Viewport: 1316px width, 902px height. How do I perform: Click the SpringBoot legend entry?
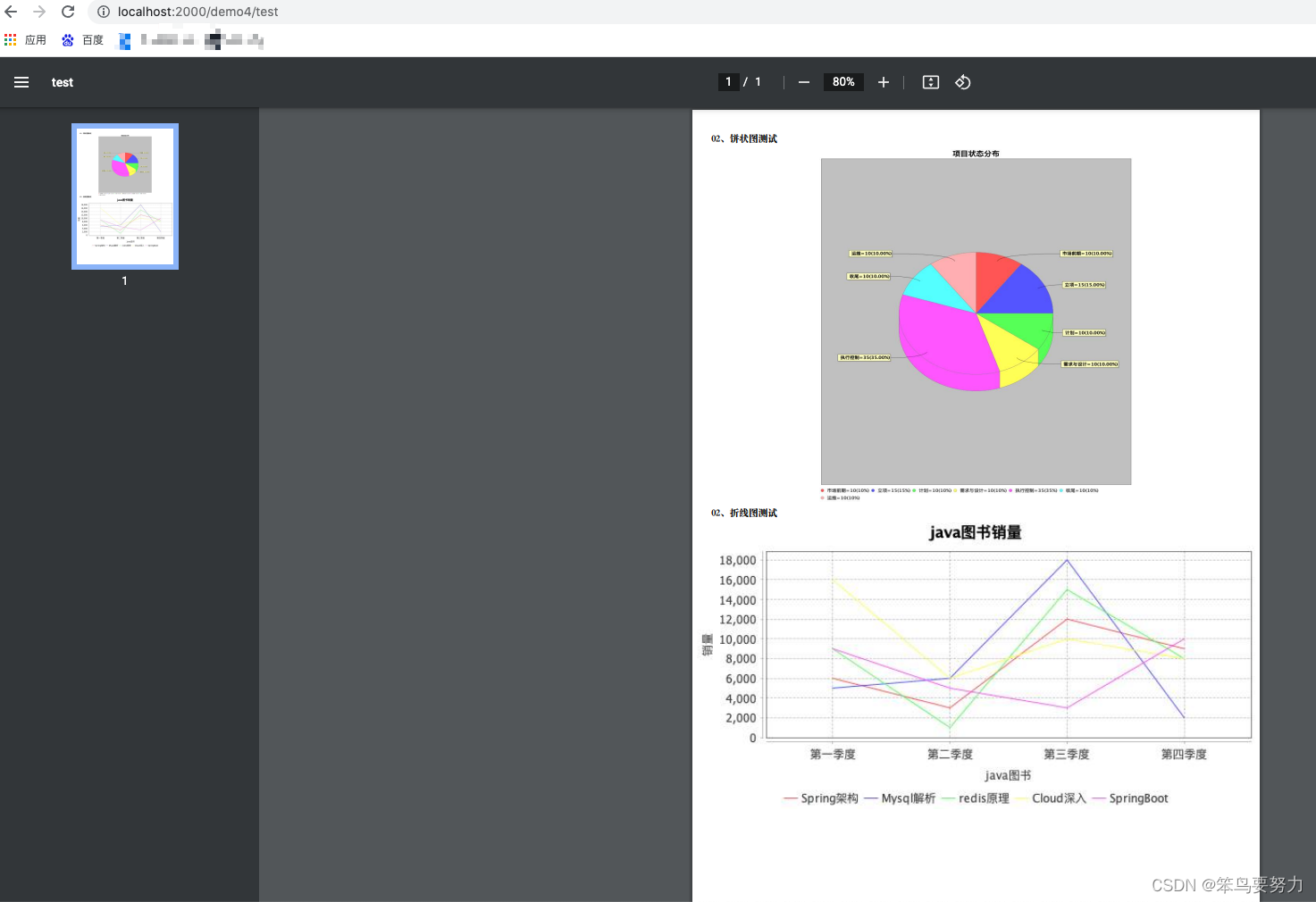[x=1130, y=798]
